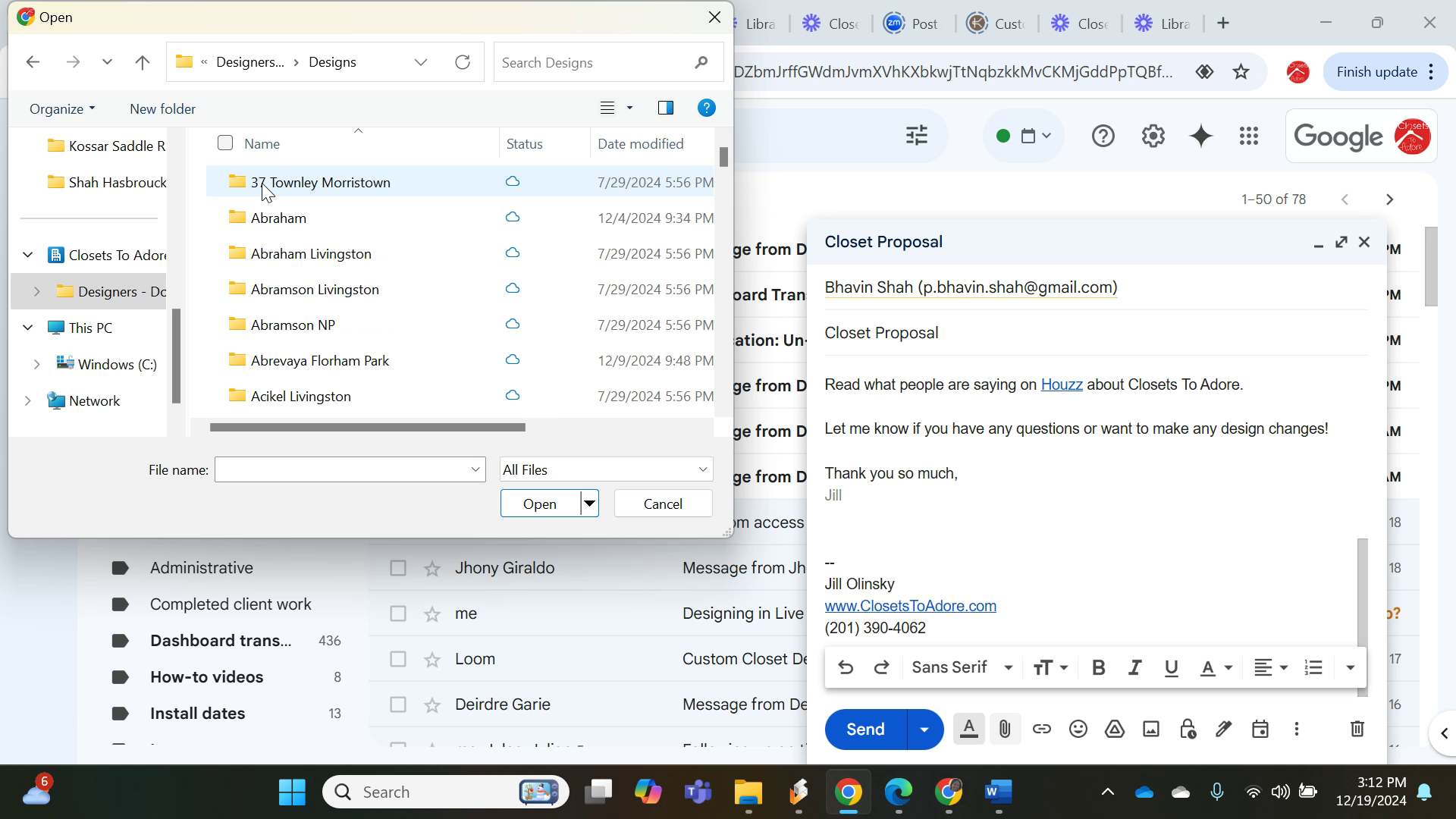Star the Loom email
This screenshot has height=819, width=1456.
point(432,659)
